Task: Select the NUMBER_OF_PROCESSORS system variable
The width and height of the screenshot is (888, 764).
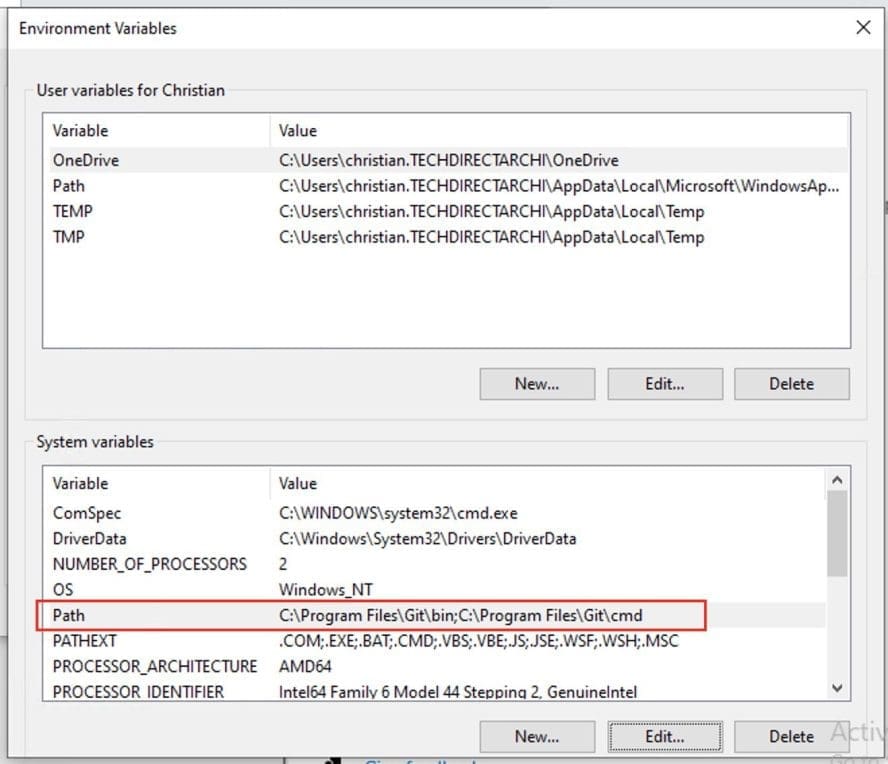Action: (x=149, y=564)
